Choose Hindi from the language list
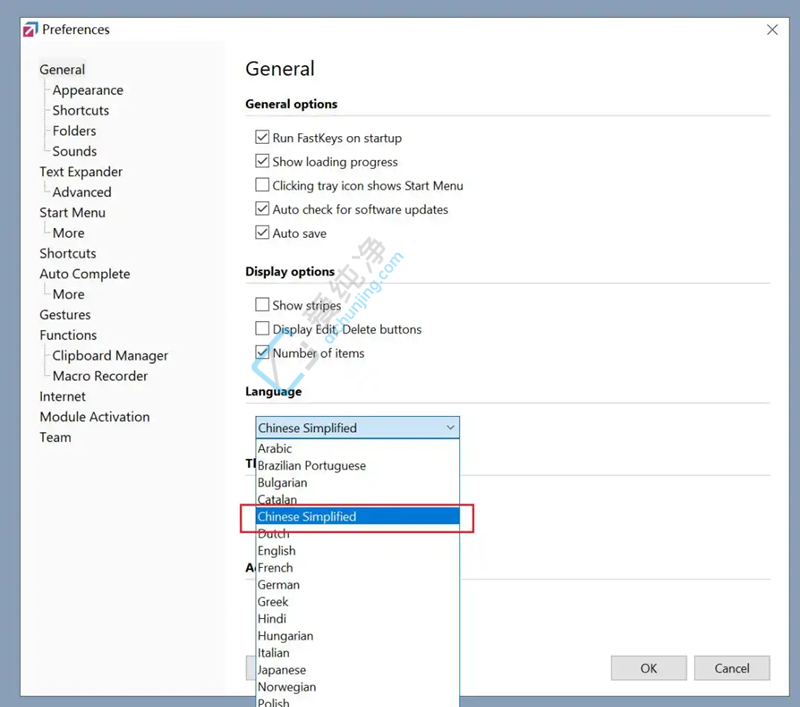The height and width of the screenshot is (707, 800). click(357, 619)
